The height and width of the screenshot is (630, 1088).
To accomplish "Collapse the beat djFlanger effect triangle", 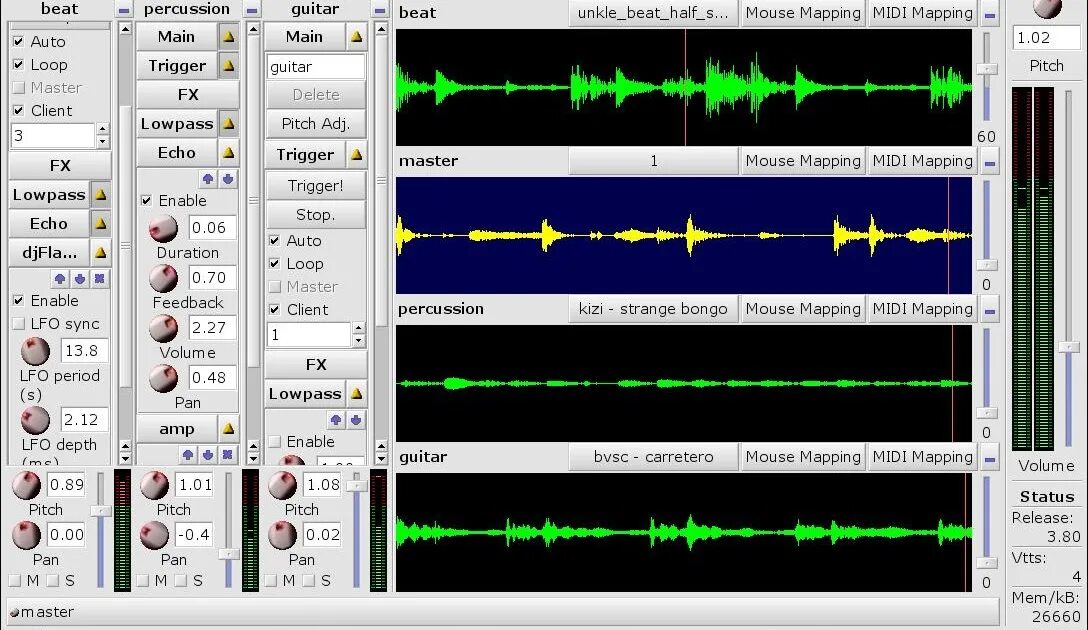I will coord(101,253).
